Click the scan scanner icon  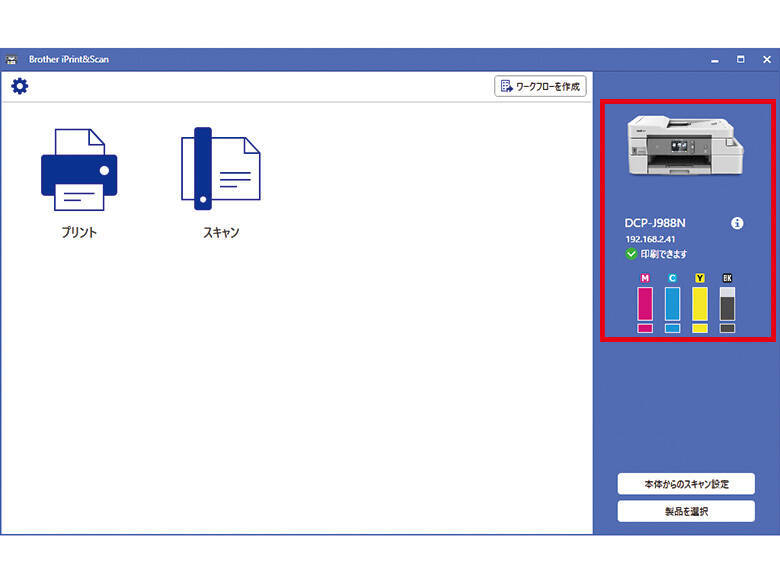[x=221, y=169]
